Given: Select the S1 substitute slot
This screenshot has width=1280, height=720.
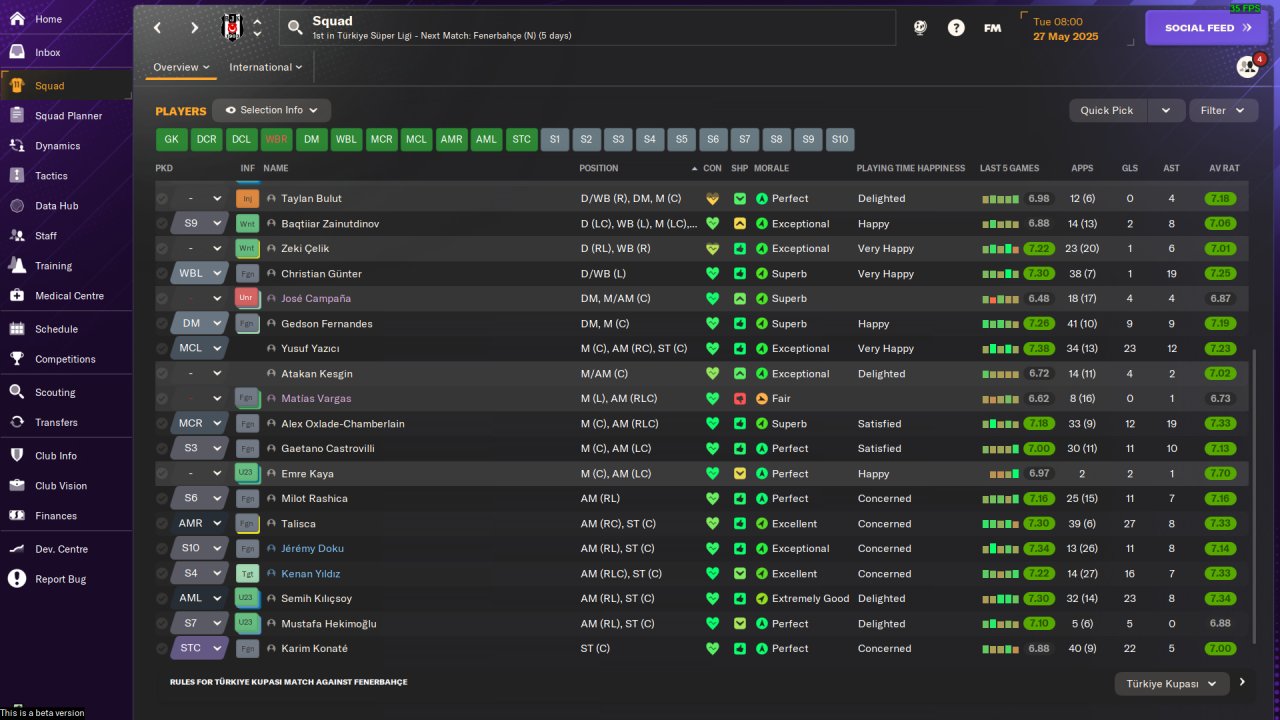Looking at the screenshot, I should tap(555, 139).
